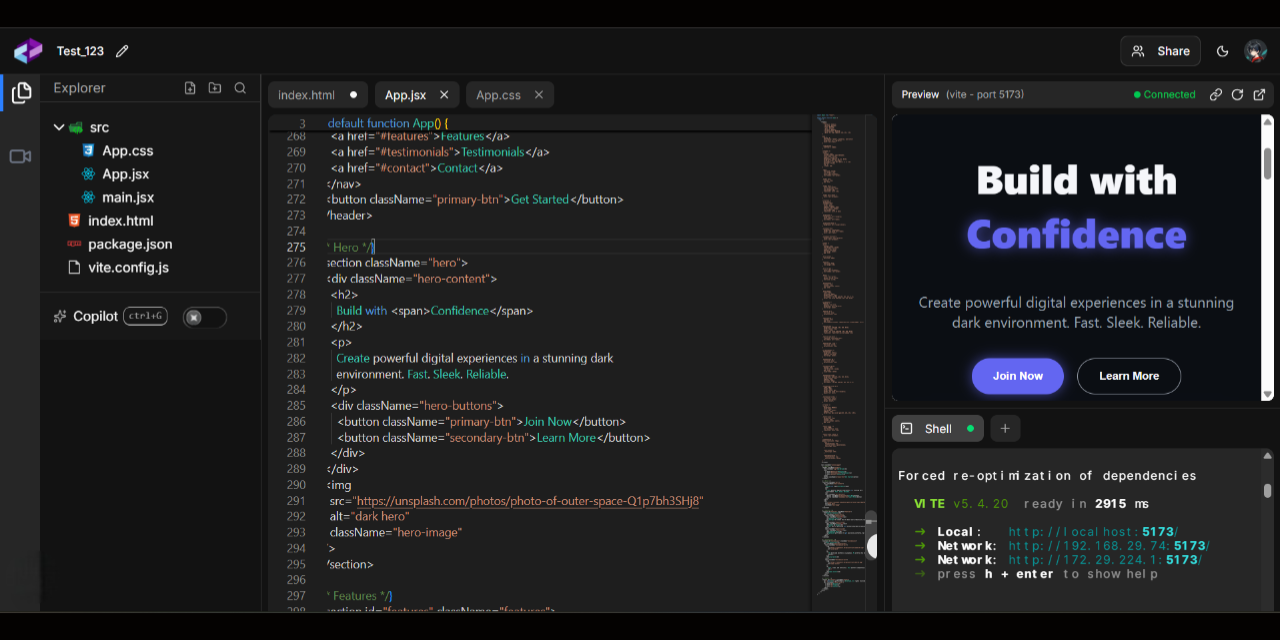Screen dimensions: 1280x640
Task: Create a new folder in Explorer
Action: tap(215, 88)
